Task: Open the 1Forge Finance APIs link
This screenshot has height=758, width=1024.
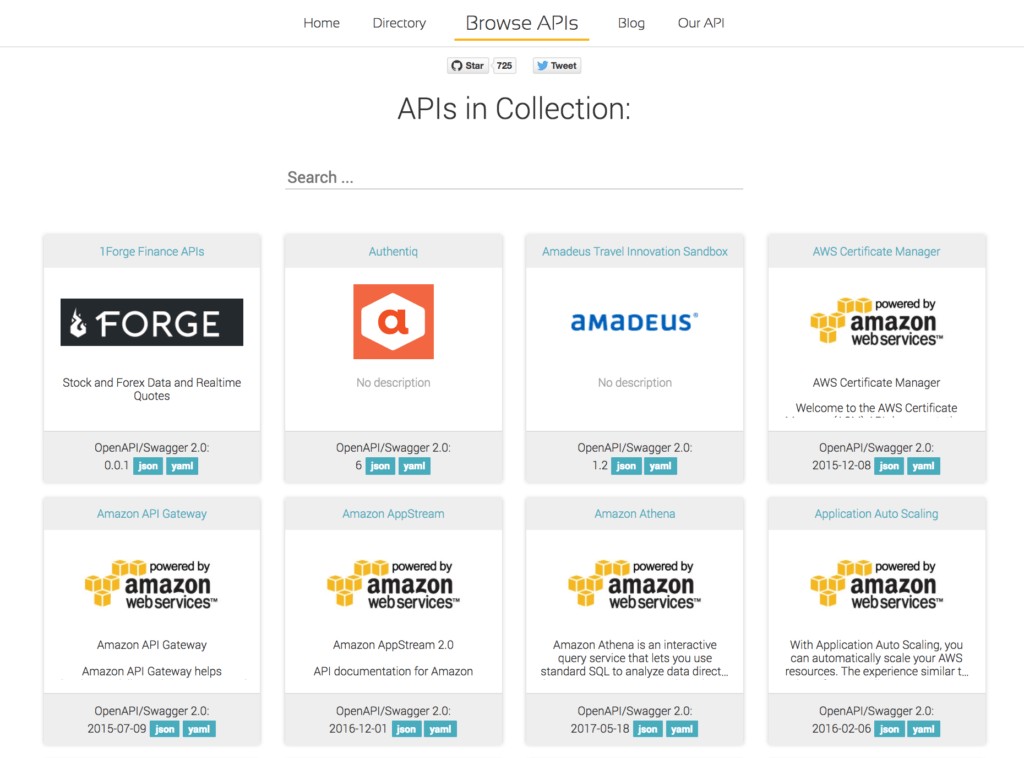Action: 151,251
